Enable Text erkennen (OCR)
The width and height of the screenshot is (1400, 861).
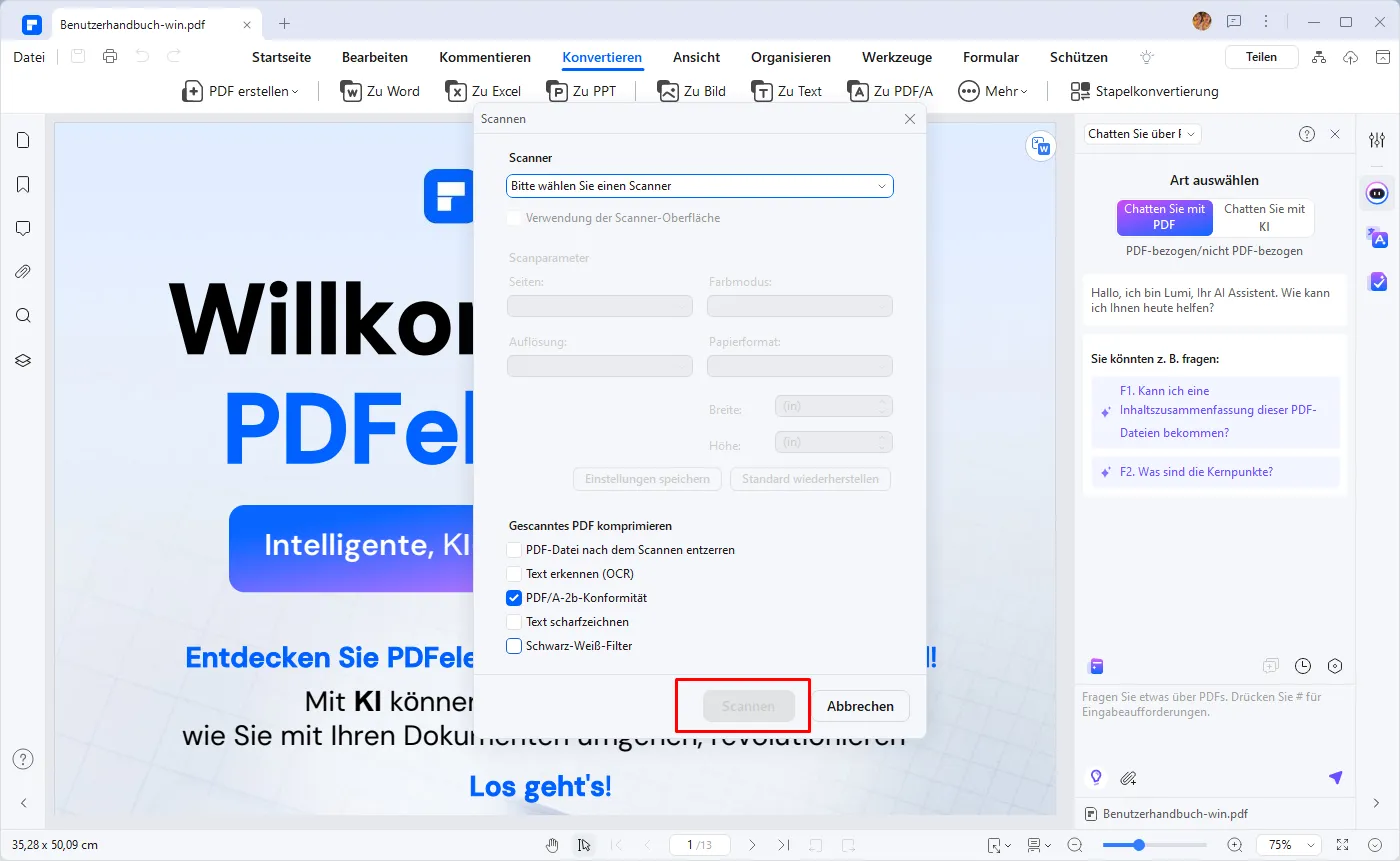coord(513,573)
